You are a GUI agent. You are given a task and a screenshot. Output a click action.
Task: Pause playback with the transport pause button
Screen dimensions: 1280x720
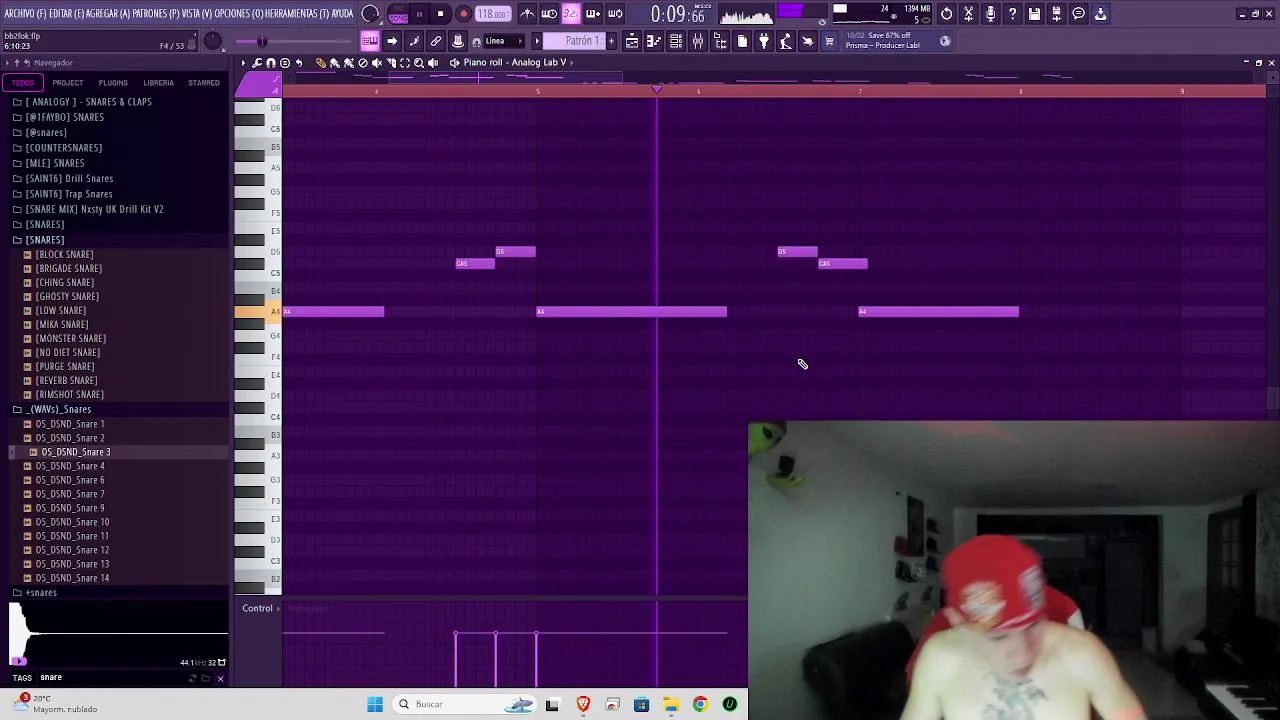click(x=419, y=14)
